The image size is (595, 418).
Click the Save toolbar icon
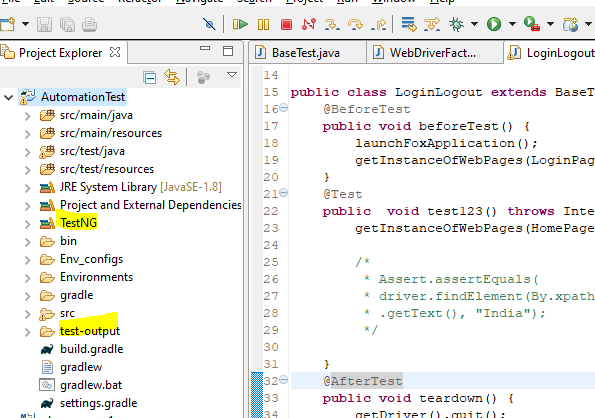[44, 25]
